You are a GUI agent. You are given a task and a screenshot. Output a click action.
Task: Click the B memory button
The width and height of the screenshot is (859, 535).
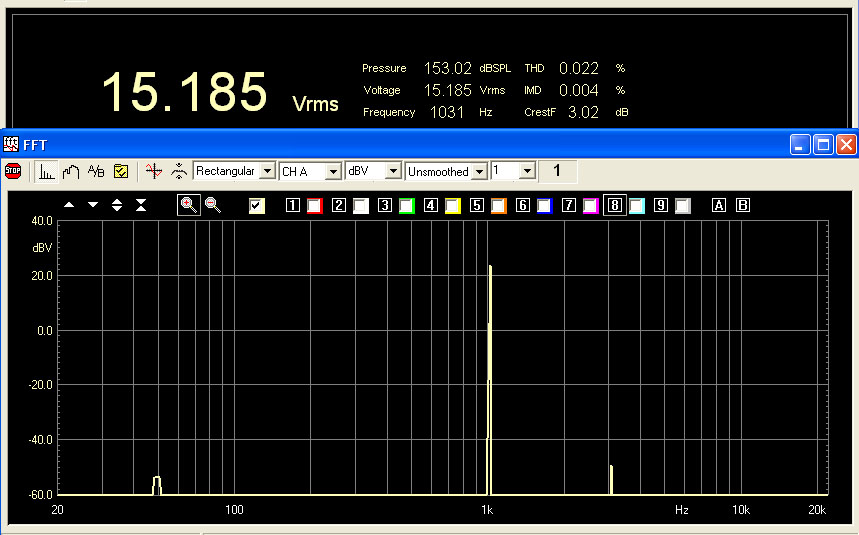[x=742, y=205]
